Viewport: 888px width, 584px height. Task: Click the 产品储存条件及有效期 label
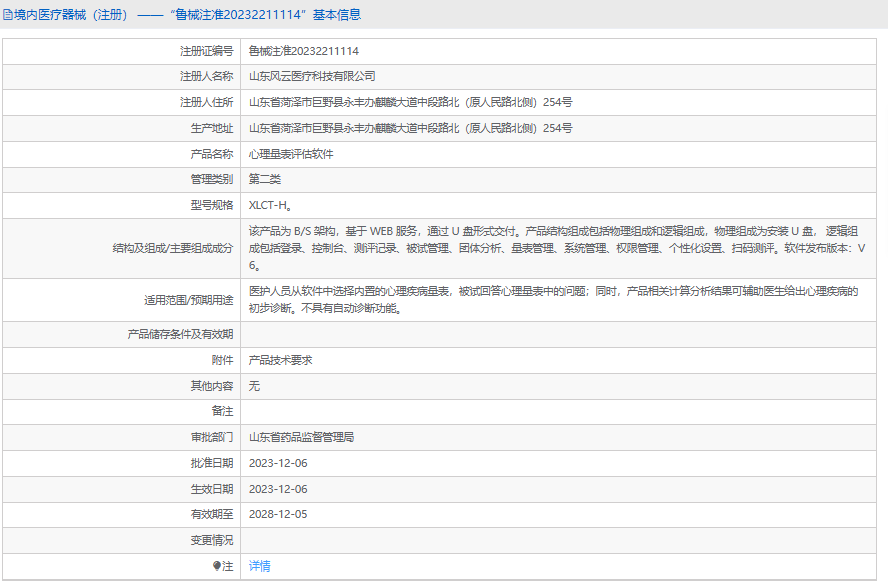(180, 334)
